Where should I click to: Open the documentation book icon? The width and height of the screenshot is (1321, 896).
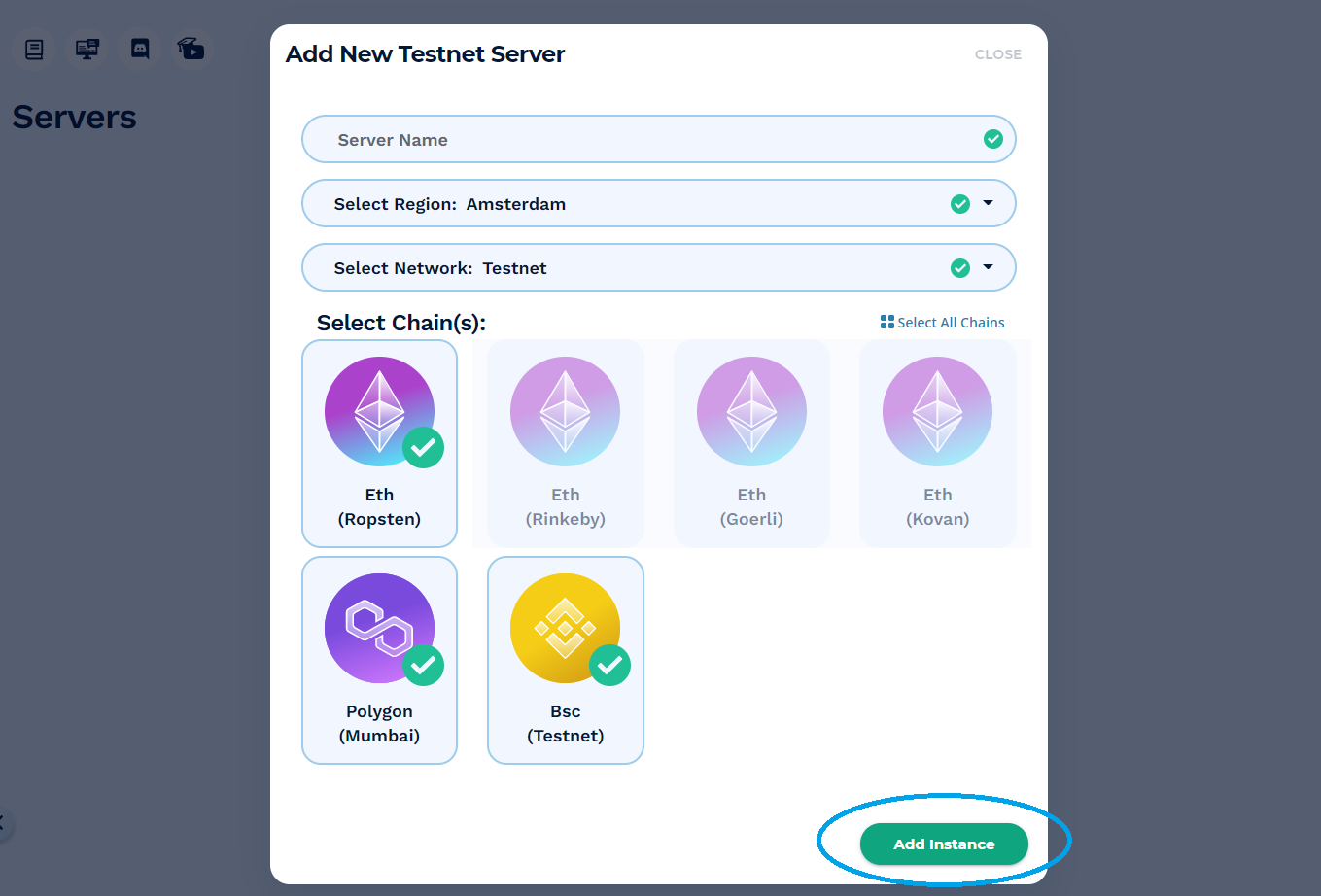(x=34, y=49)
